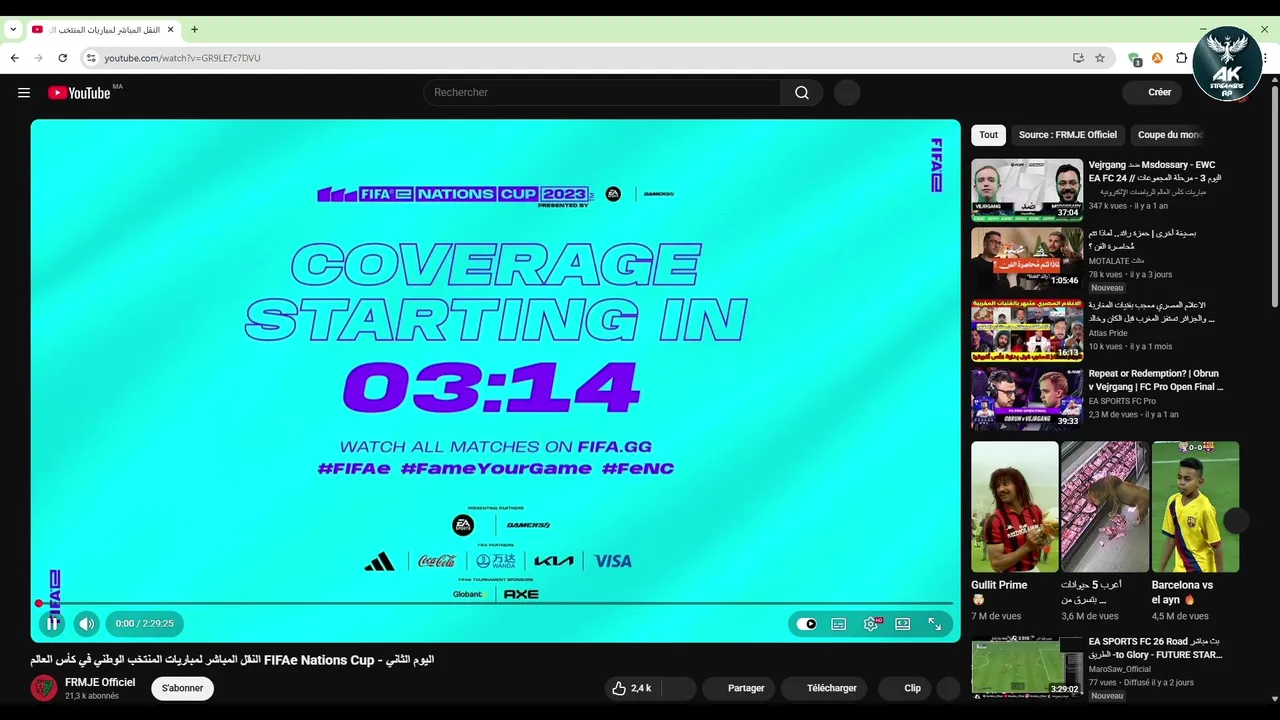Open EA SPORTS FC 26 Road to Glory video
This screenshot has width=1280, height=720.
tap(1027, 666)
